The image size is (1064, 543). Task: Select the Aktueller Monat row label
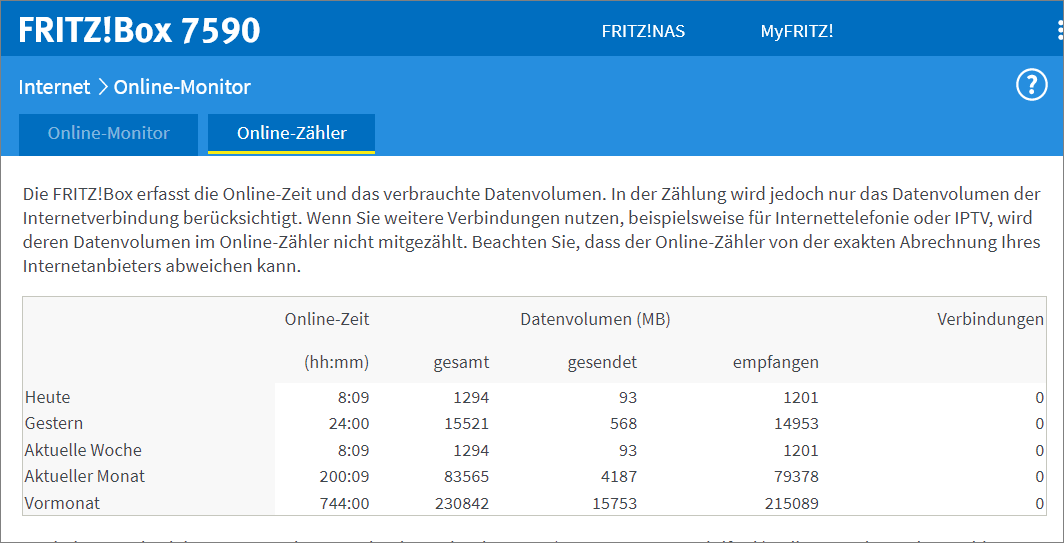(x=85, y=476)
